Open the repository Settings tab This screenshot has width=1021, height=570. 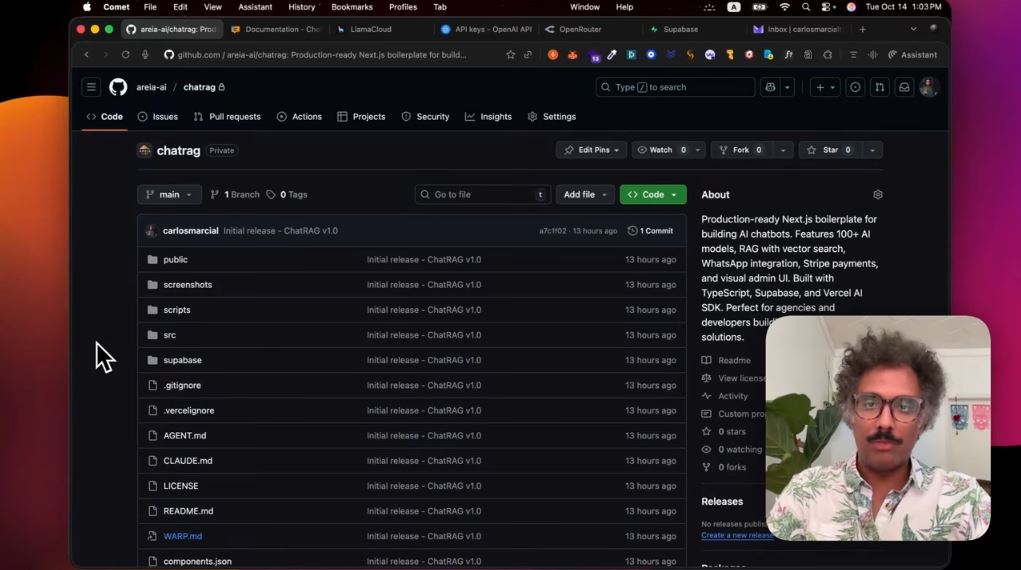(x=552, y=117)
